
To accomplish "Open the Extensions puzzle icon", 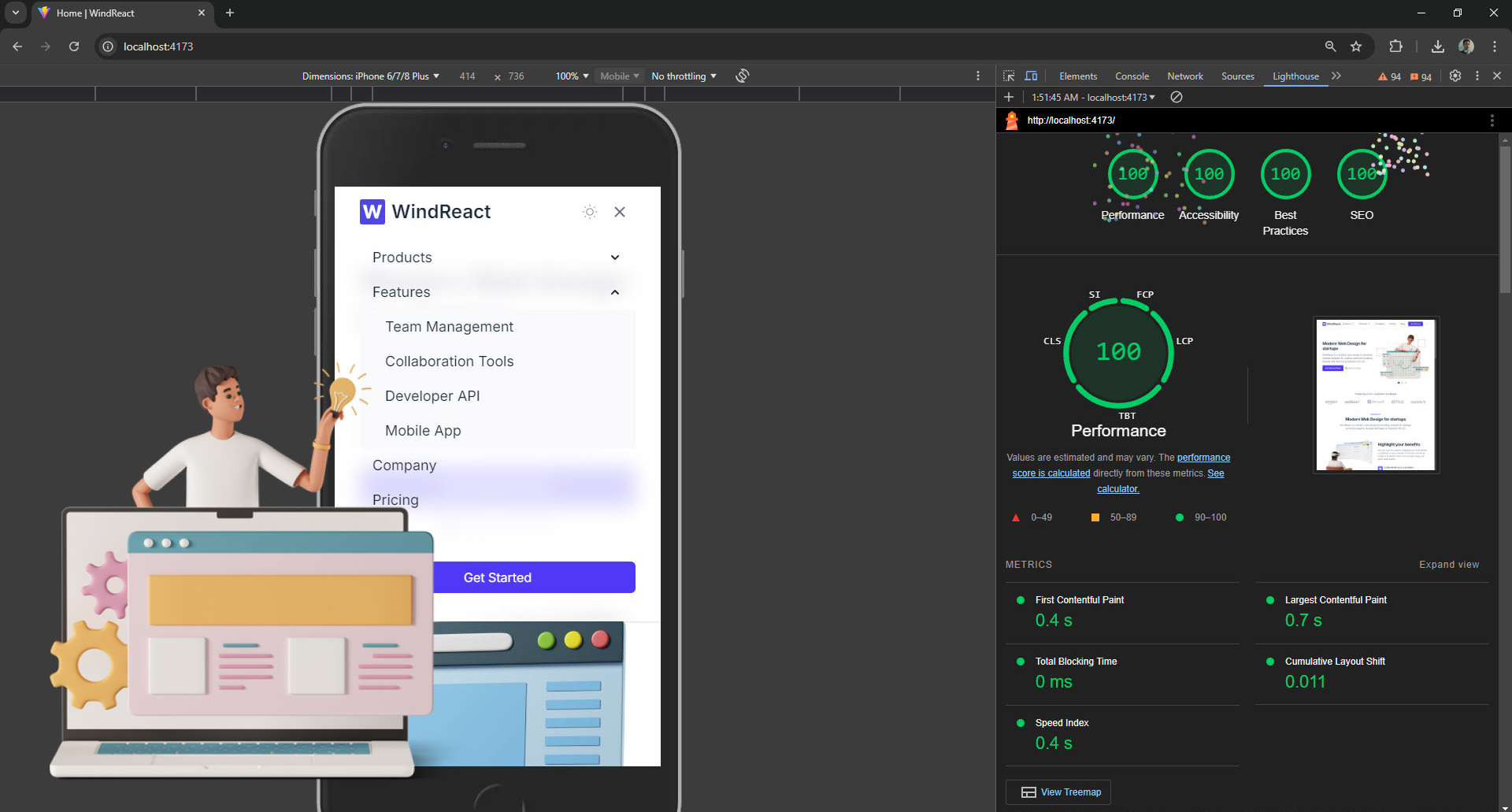I will (x=1395, y=46).
